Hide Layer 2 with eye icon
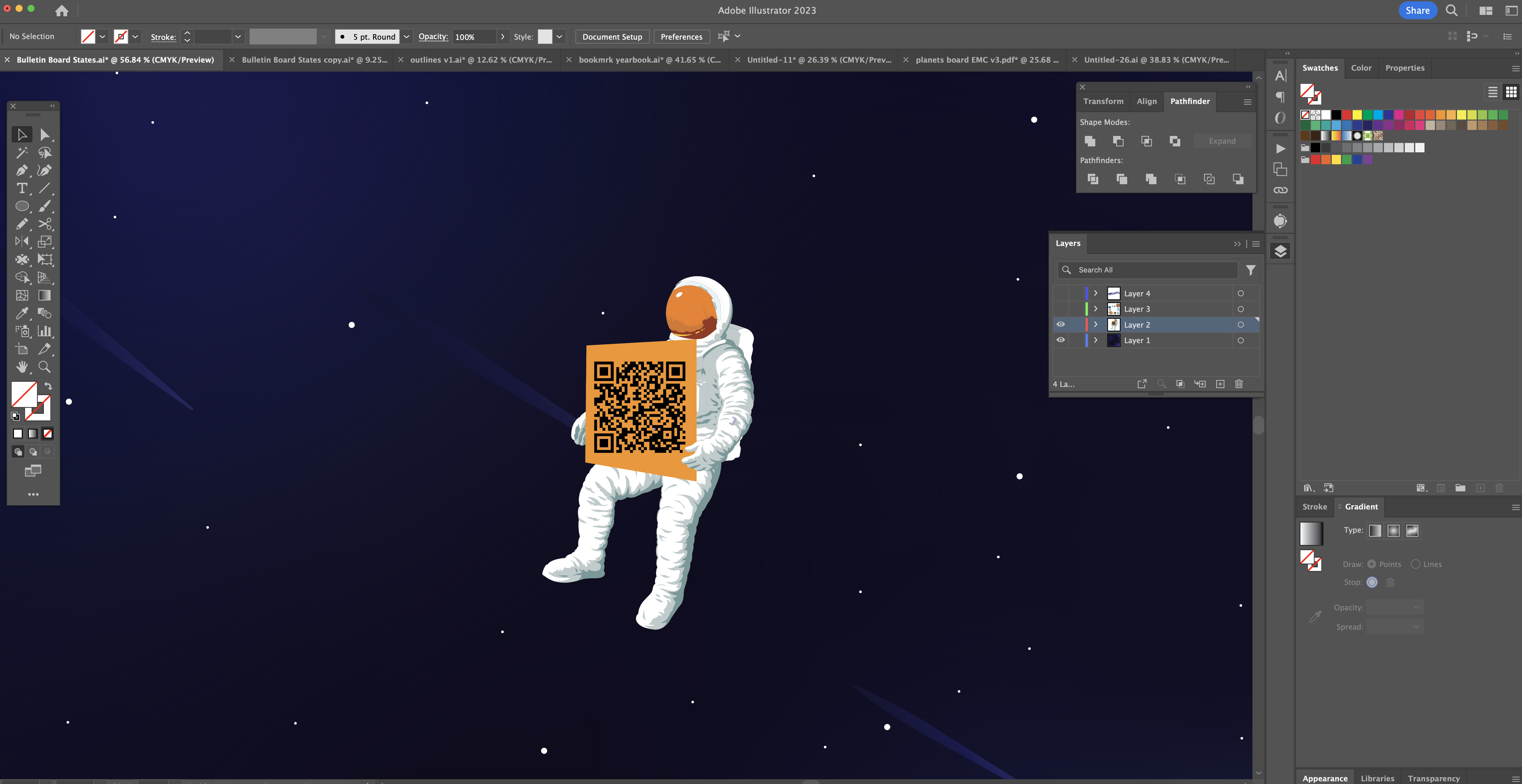1522x784 pixels. click(x=1061, y=324)
